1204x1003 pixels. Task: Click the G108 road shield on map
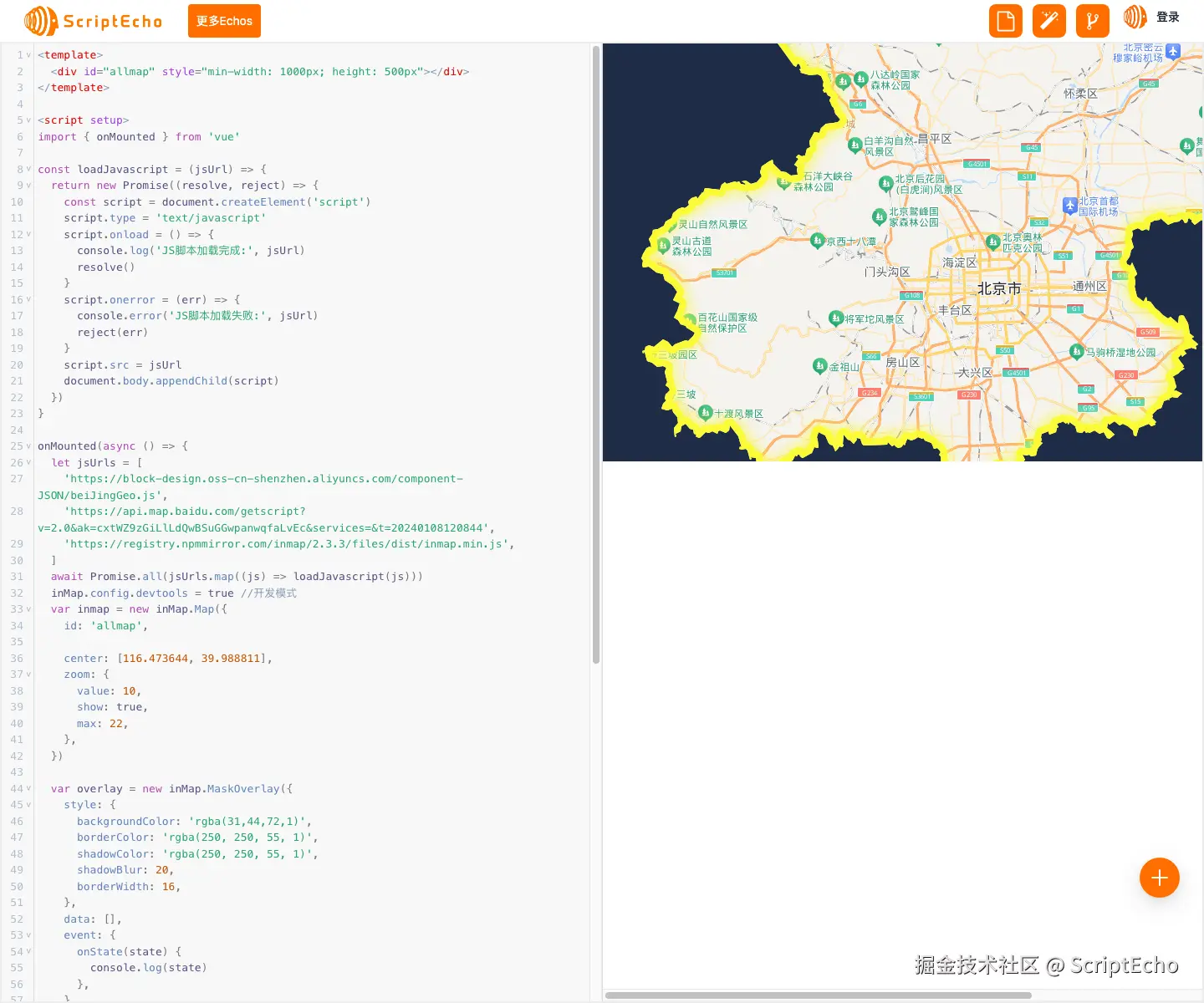click(x=911, y=295)
